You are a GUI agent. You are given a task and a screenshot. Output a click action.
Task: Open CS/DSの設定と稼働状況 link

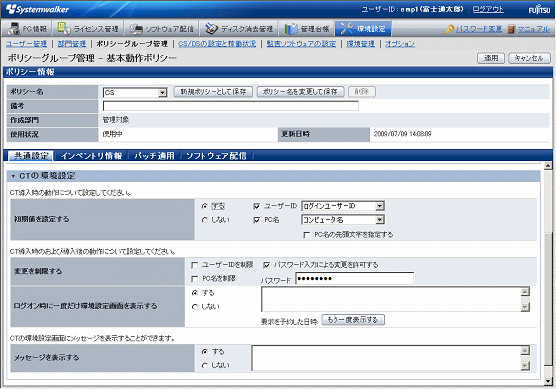pos(217,44)
